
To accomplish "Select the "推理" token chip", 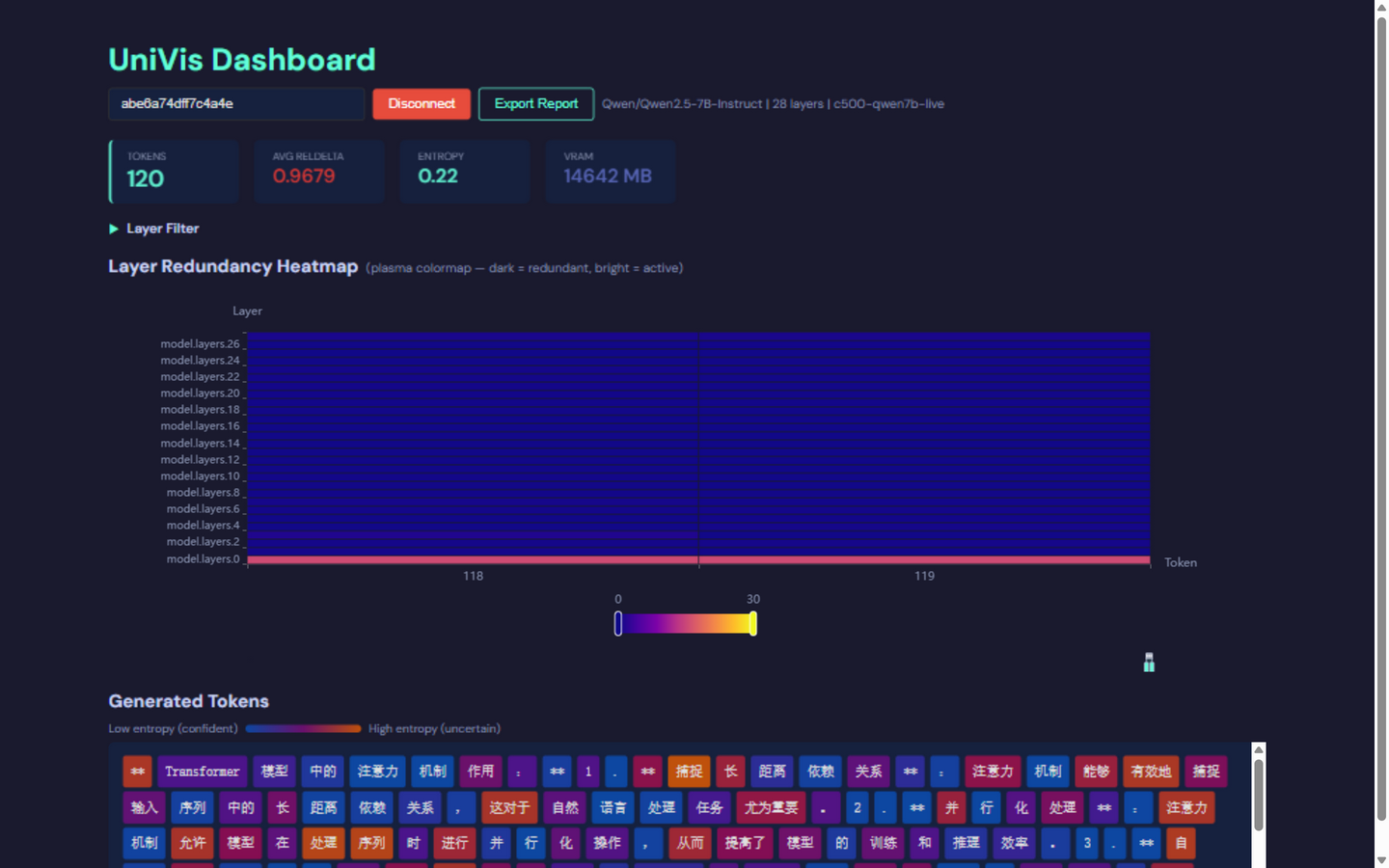I will pos(967,843).
